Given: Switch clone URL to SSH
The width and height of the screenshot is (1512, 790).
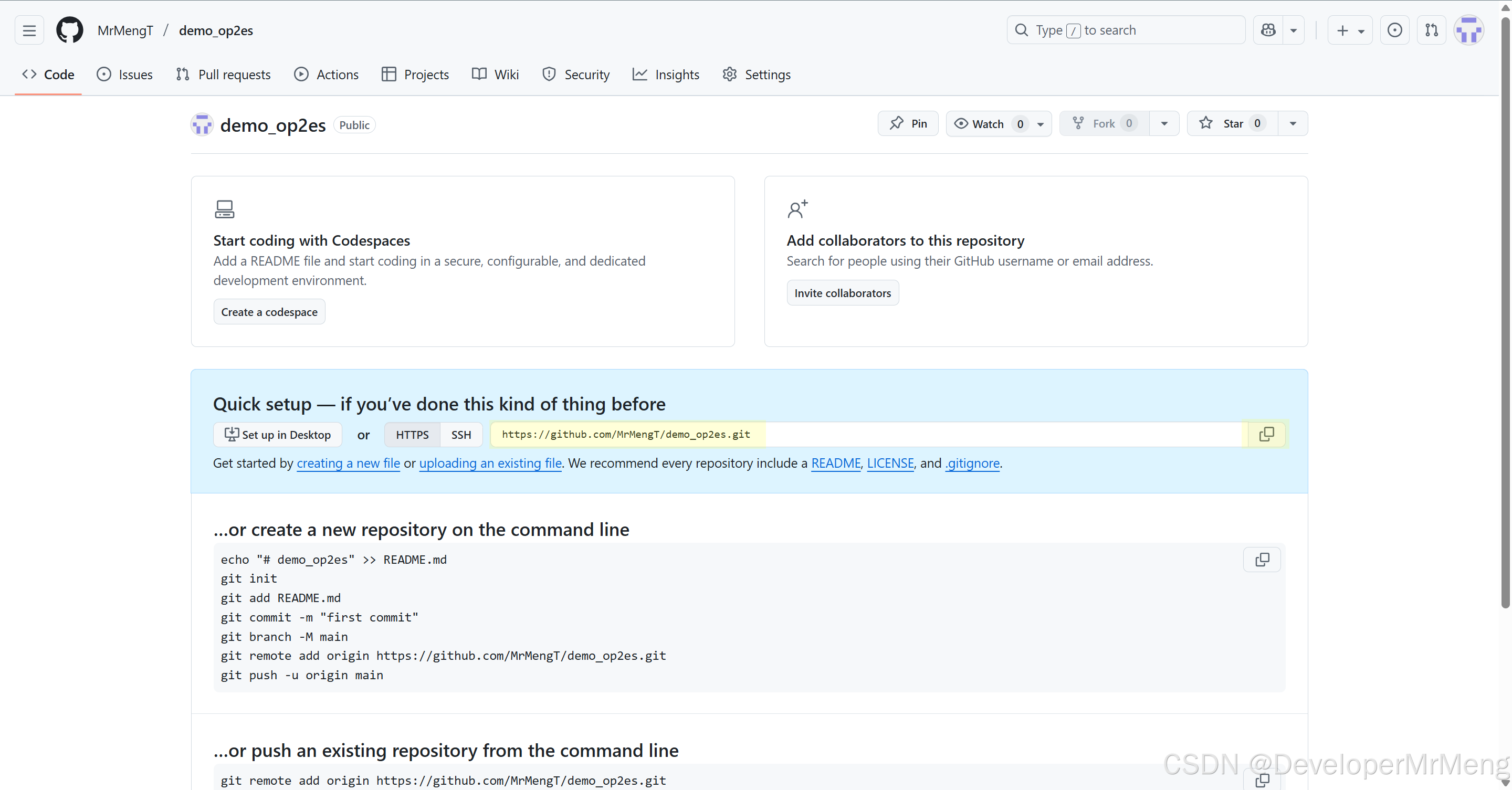Looking at the screenshot, I should (x=461, y=435).
